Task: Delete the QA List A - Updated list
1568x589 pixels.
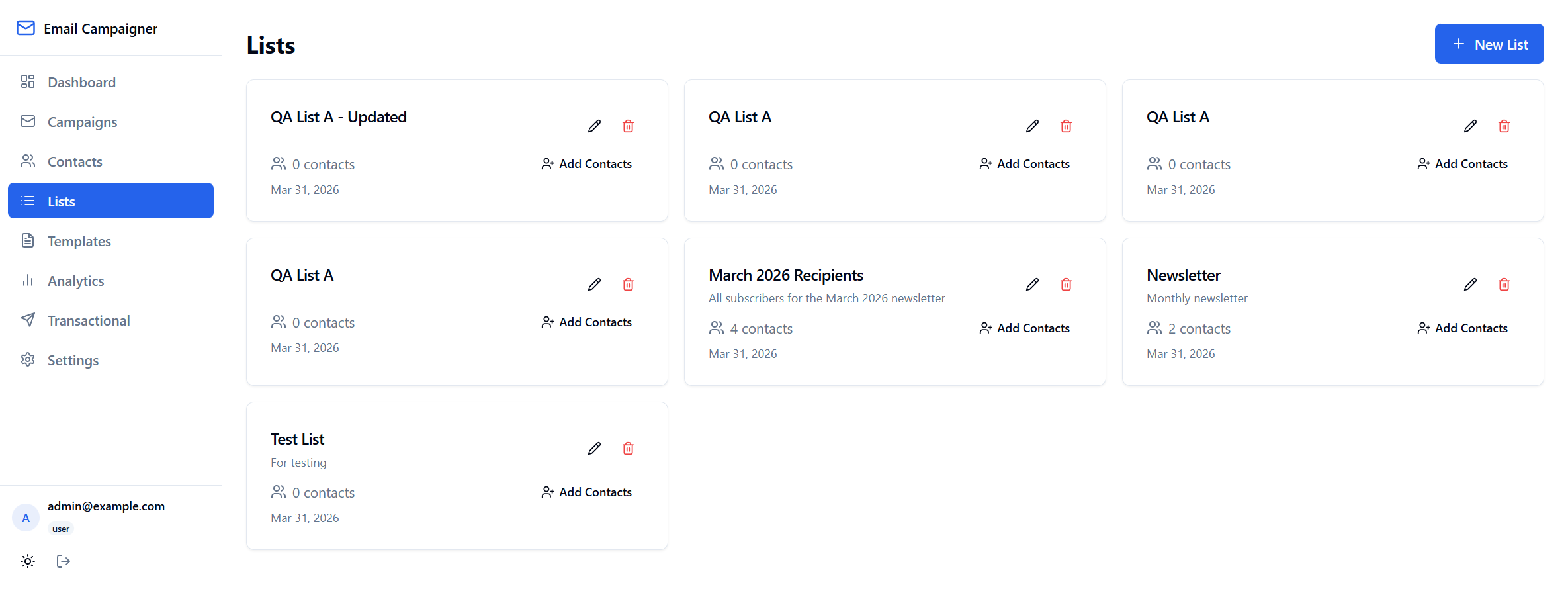Action: 628,126
